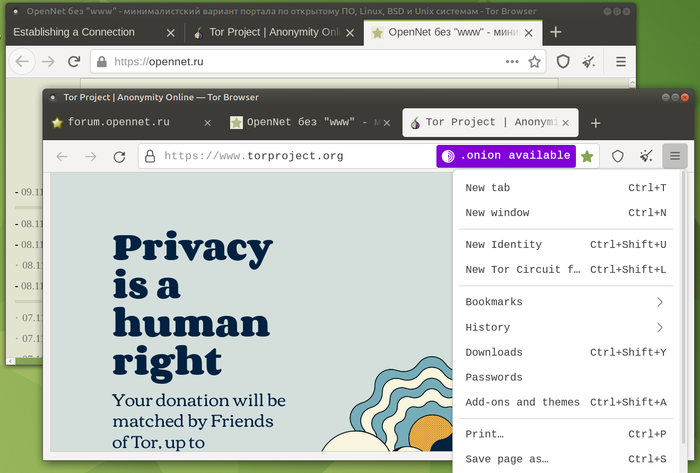
Task: Select Save page as… menu entry
Action: point(566,459)
